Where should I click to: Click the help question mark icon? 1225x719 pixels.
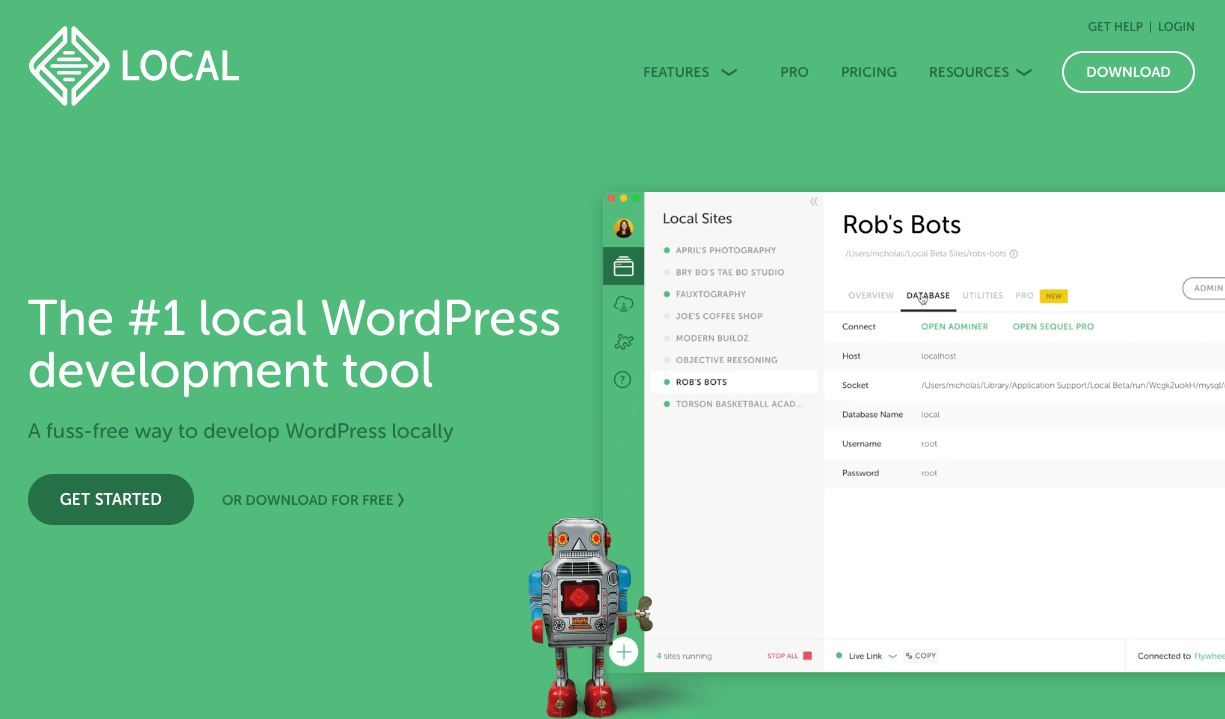(623, 379)
